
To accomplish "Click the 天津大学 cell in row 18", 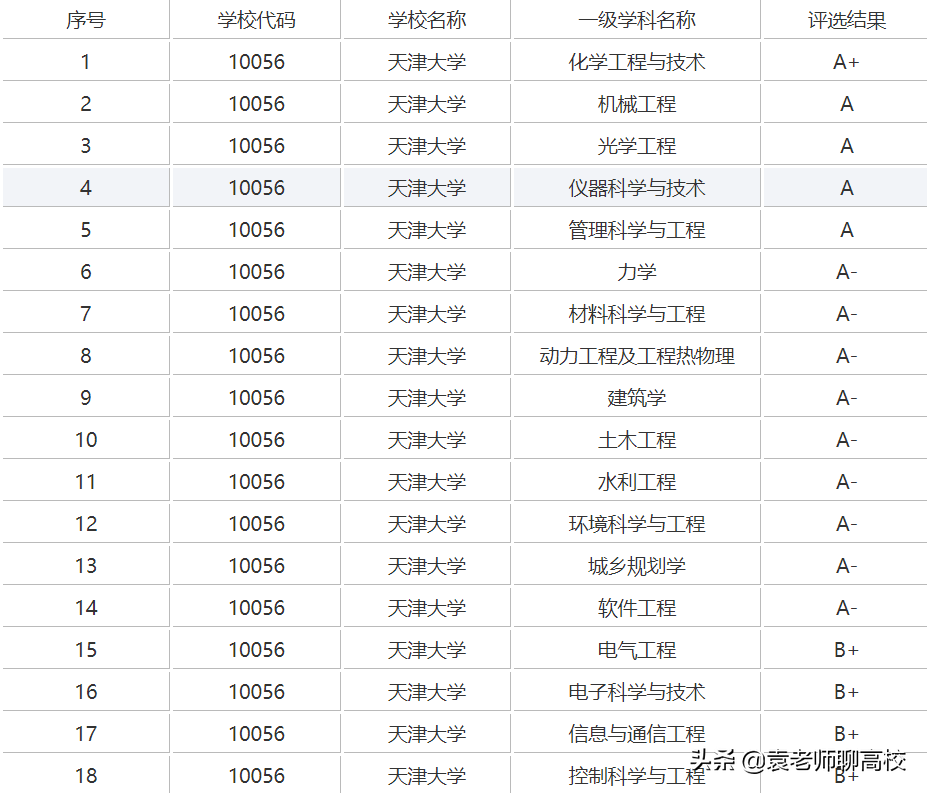I will [x=425, y=775].
